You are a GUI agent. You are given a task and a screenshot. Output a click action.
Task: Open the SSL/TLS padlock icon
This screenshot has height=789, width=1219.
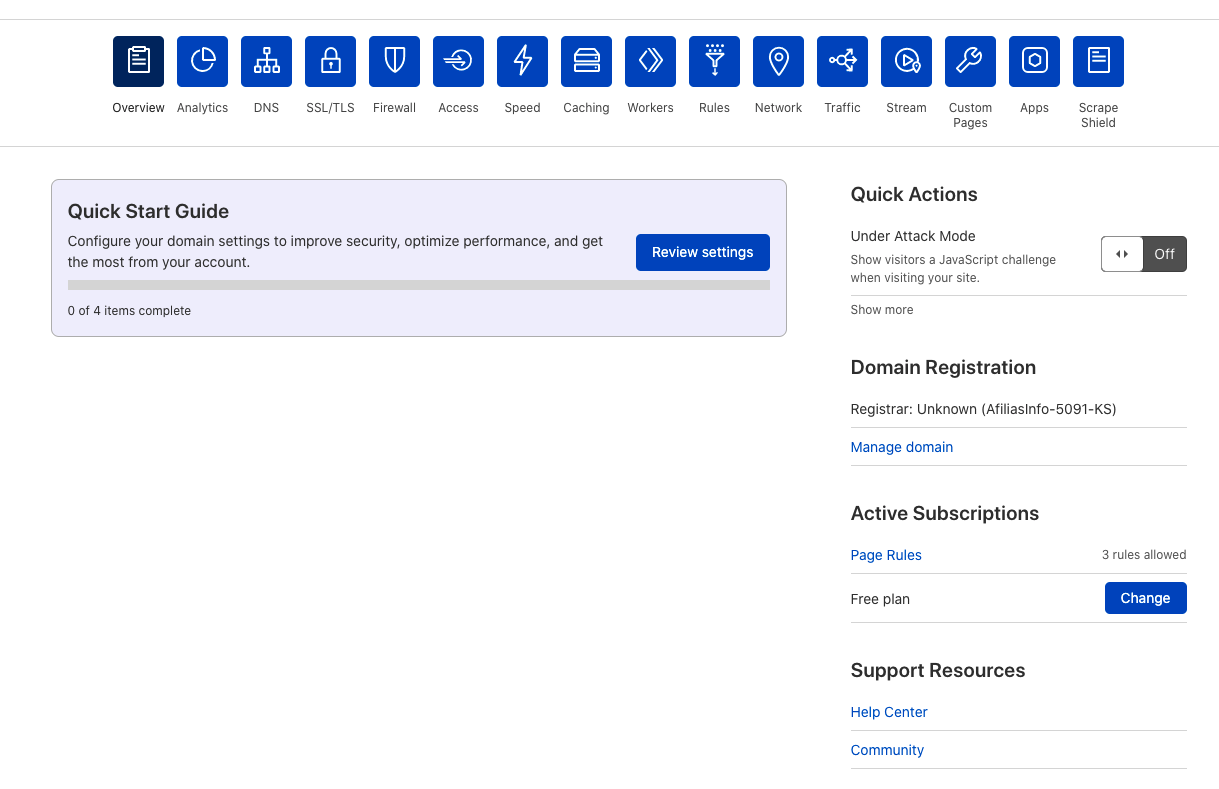[x=330, y=61]
